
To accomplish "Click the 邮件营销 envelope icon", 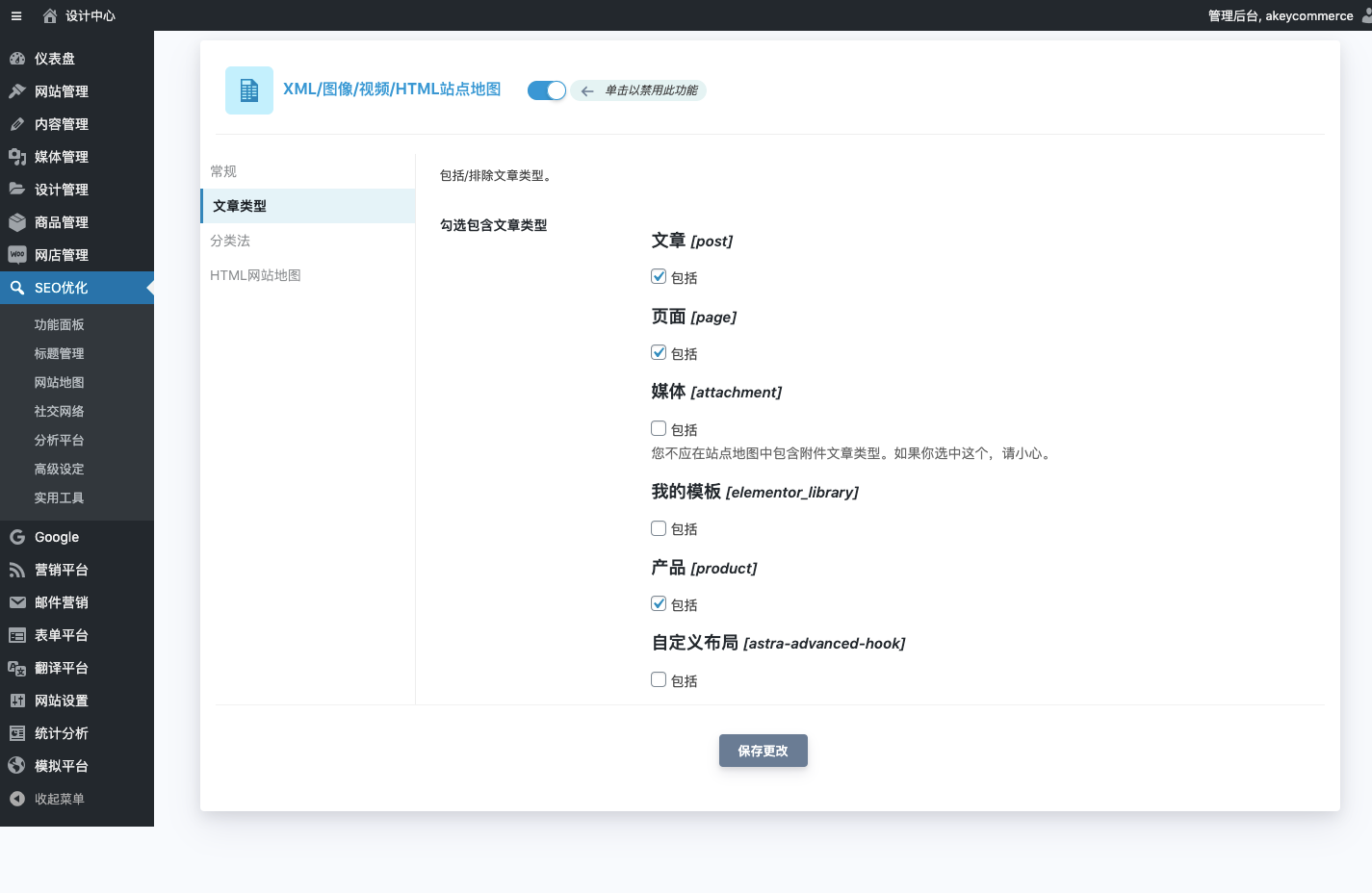I will click(17, 602).
